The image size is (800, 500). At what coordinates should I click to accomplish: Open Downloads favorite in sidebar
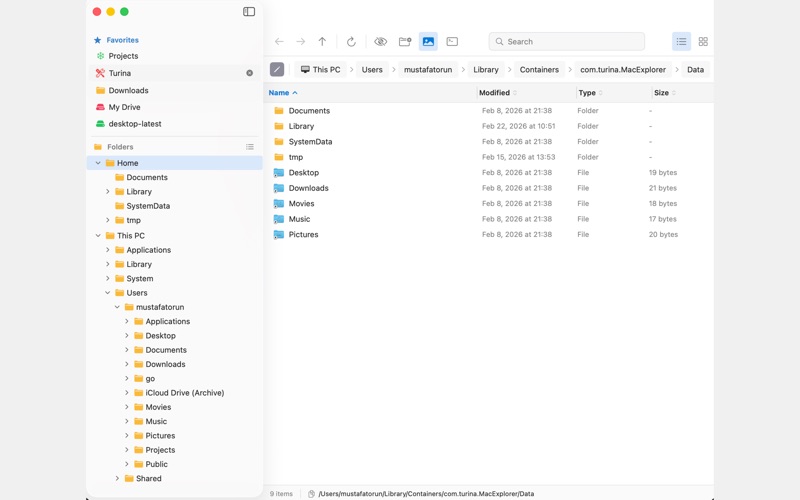[x=174, y=90]
